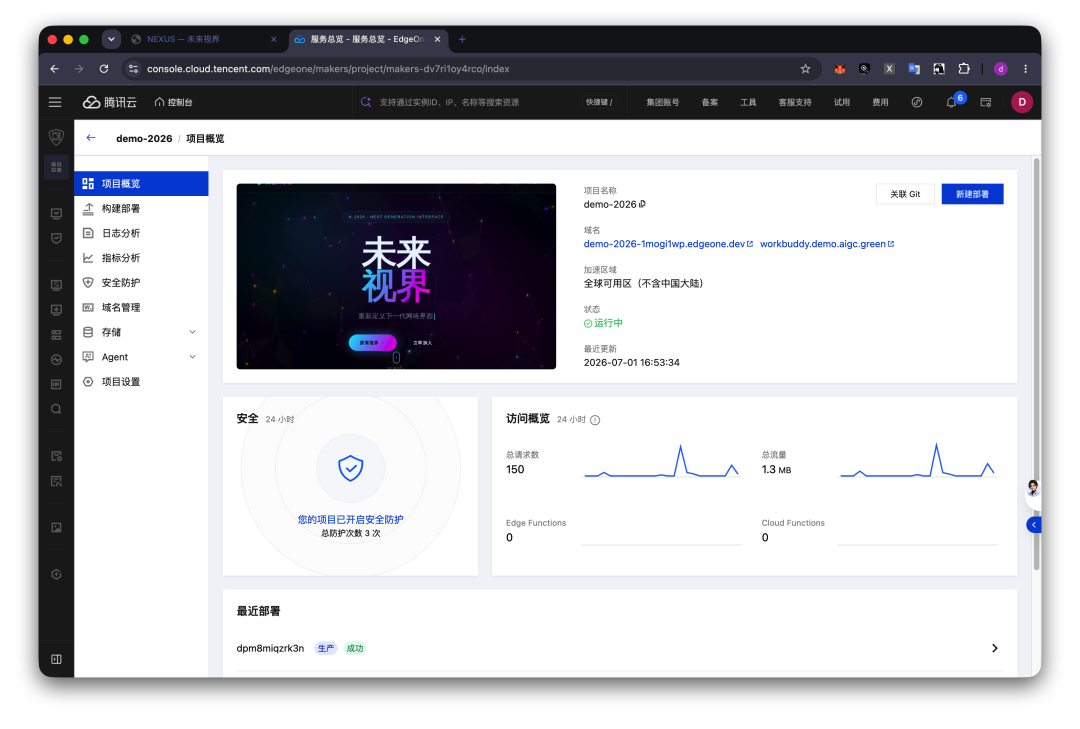Viewport: 1080px width, 729px height.
Task: Click the 总请求数 sparkline chart
Action: pyautogui.click(x=661, y=462)
